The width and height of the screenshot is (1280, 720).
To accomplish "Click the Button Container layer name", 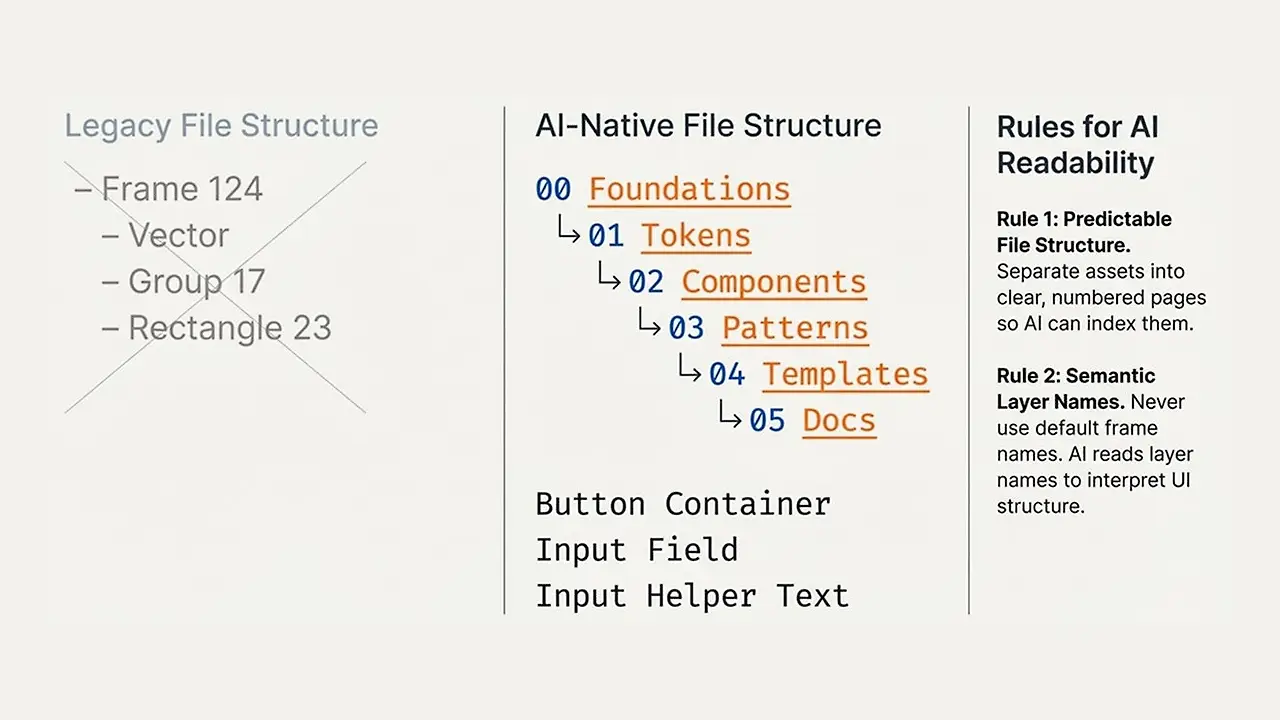I will click(x=683, y=503).
